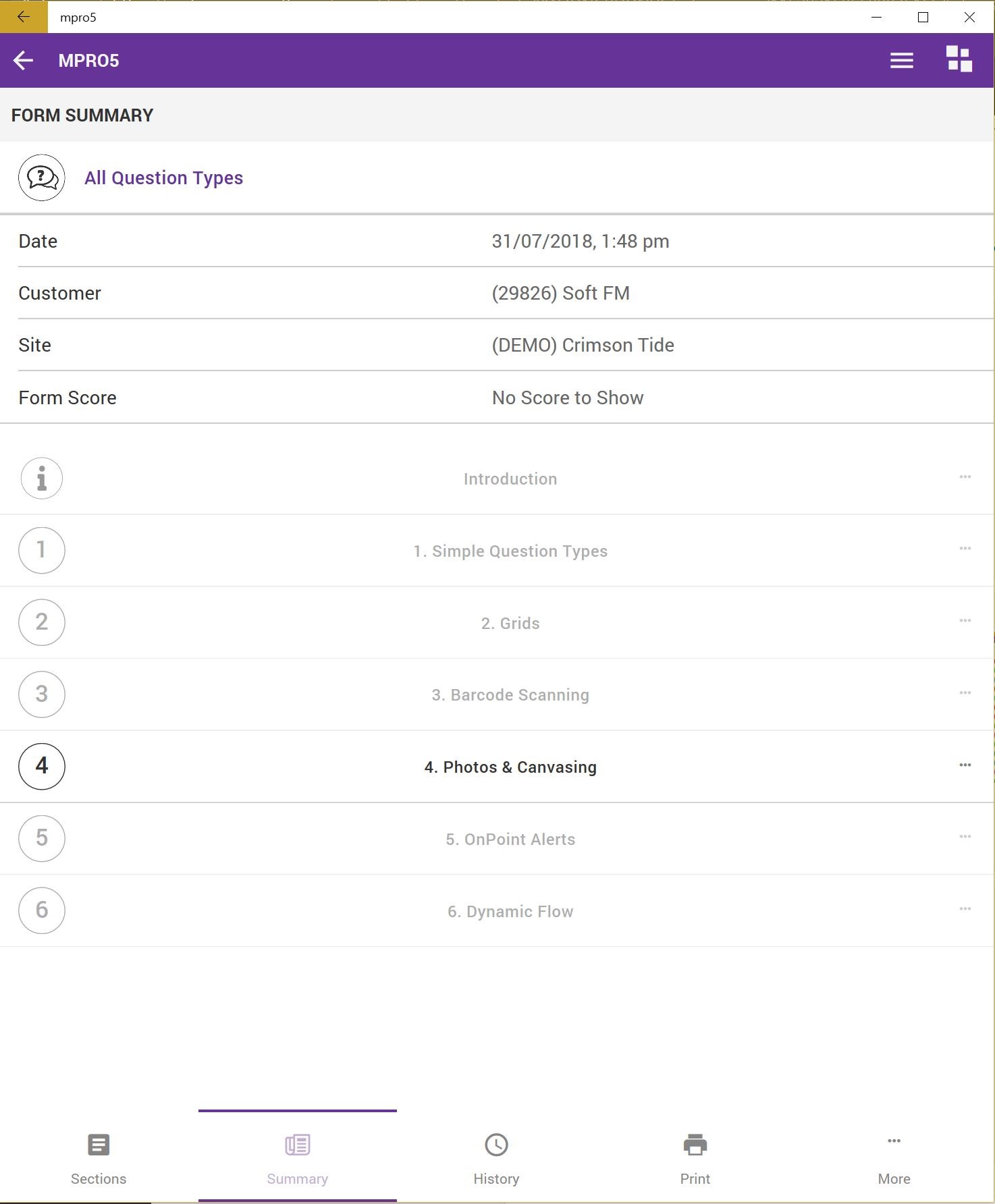Click the Site field label
995x1204 pixels.
point(34,345)
